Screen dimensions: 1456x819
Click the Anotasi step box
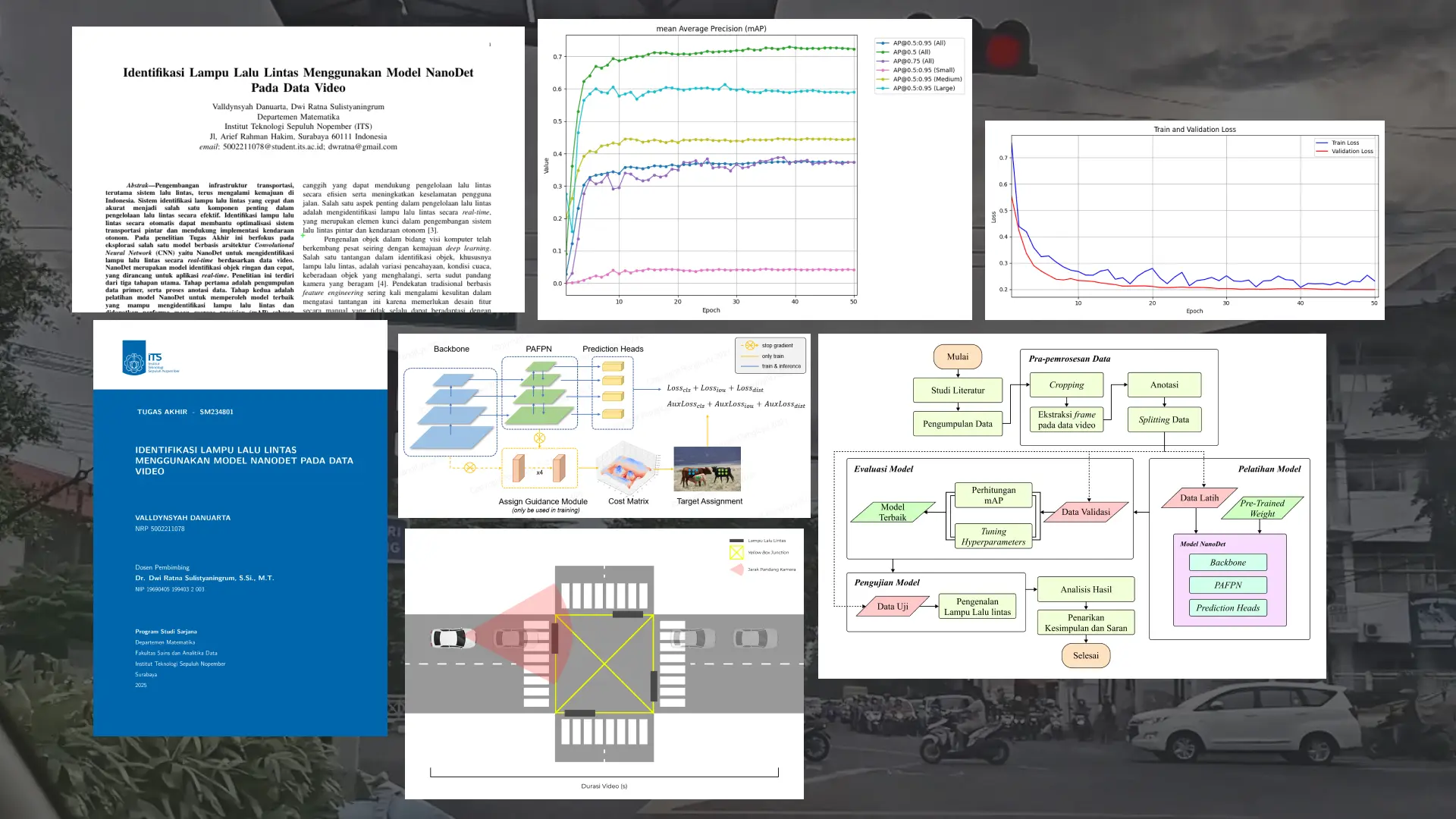click(x=1164, y=385)
